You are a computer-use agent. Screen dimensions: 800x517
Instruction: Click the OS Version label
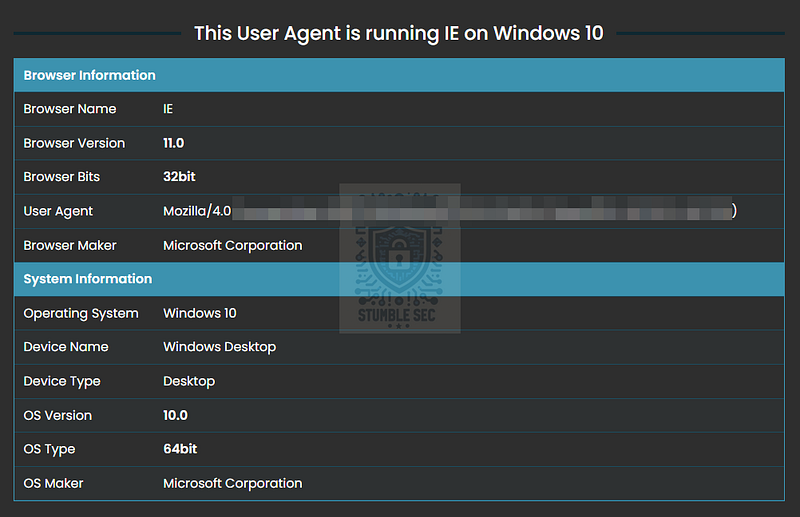pos(58,415)
